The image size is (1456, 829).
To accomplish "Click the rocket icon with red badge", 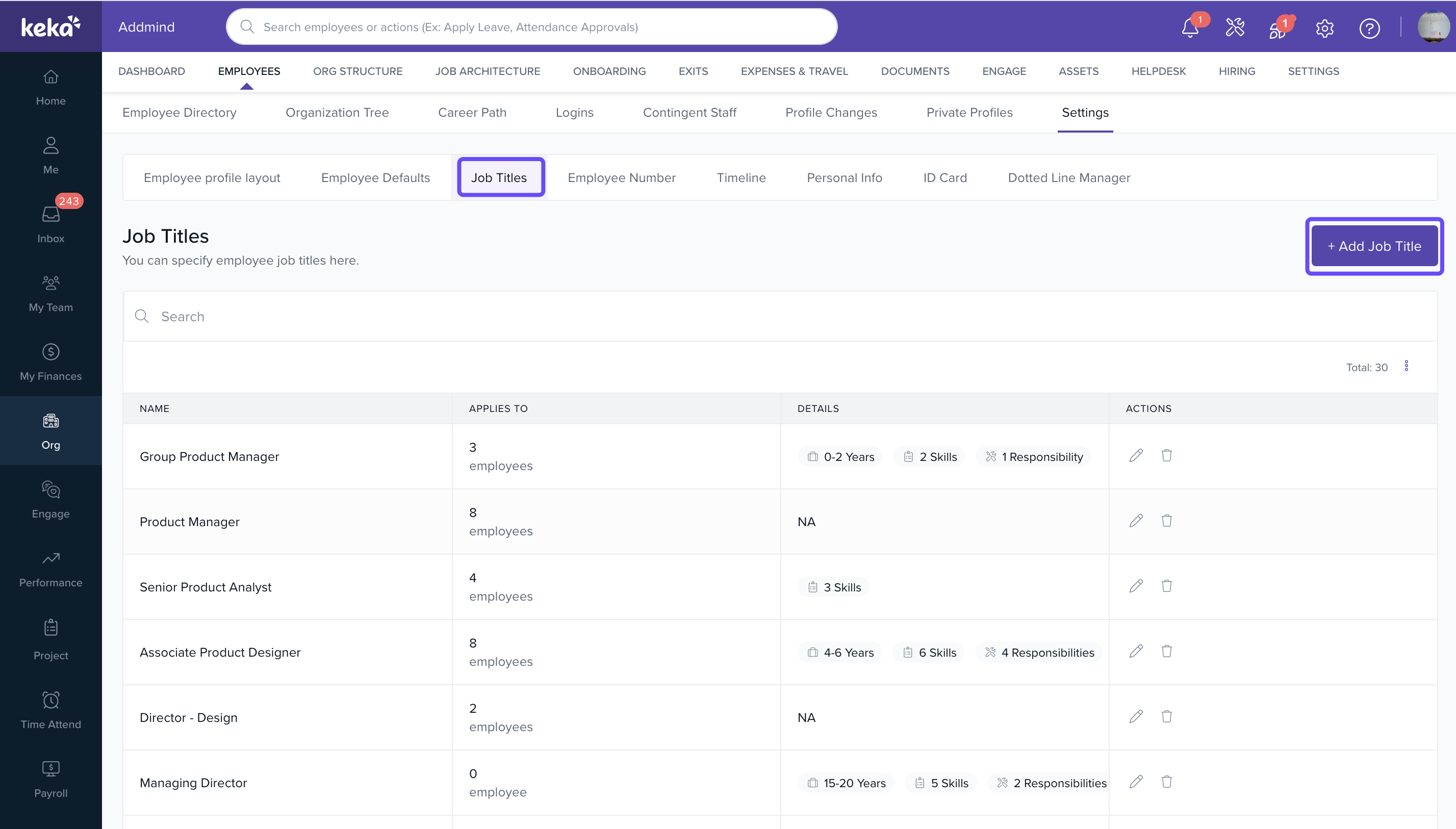I will 1278,28.
